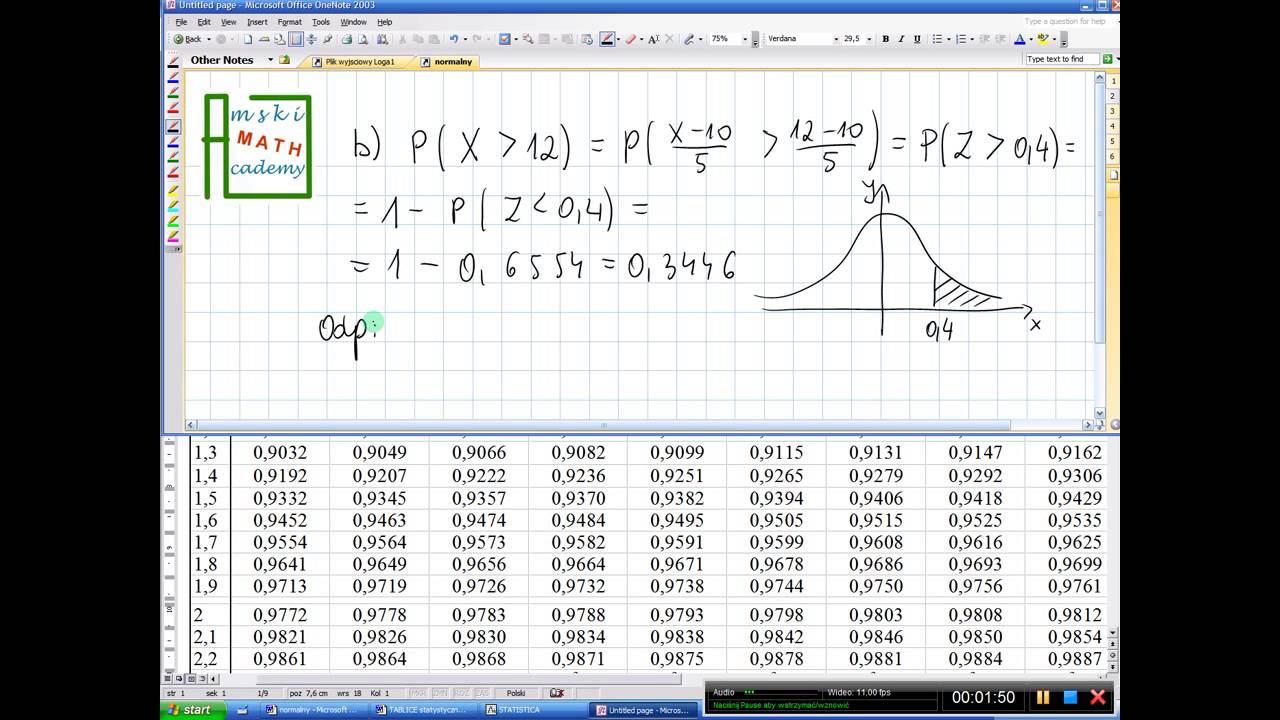Click the Print icon

[x=346, y=39]
